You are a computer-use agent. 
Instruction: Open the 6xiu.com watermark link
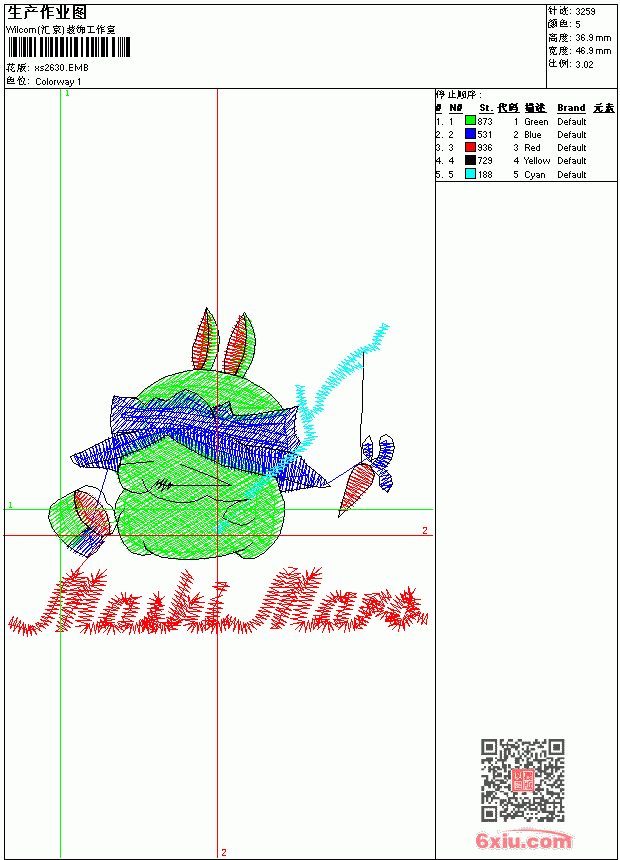pos(524,839)
